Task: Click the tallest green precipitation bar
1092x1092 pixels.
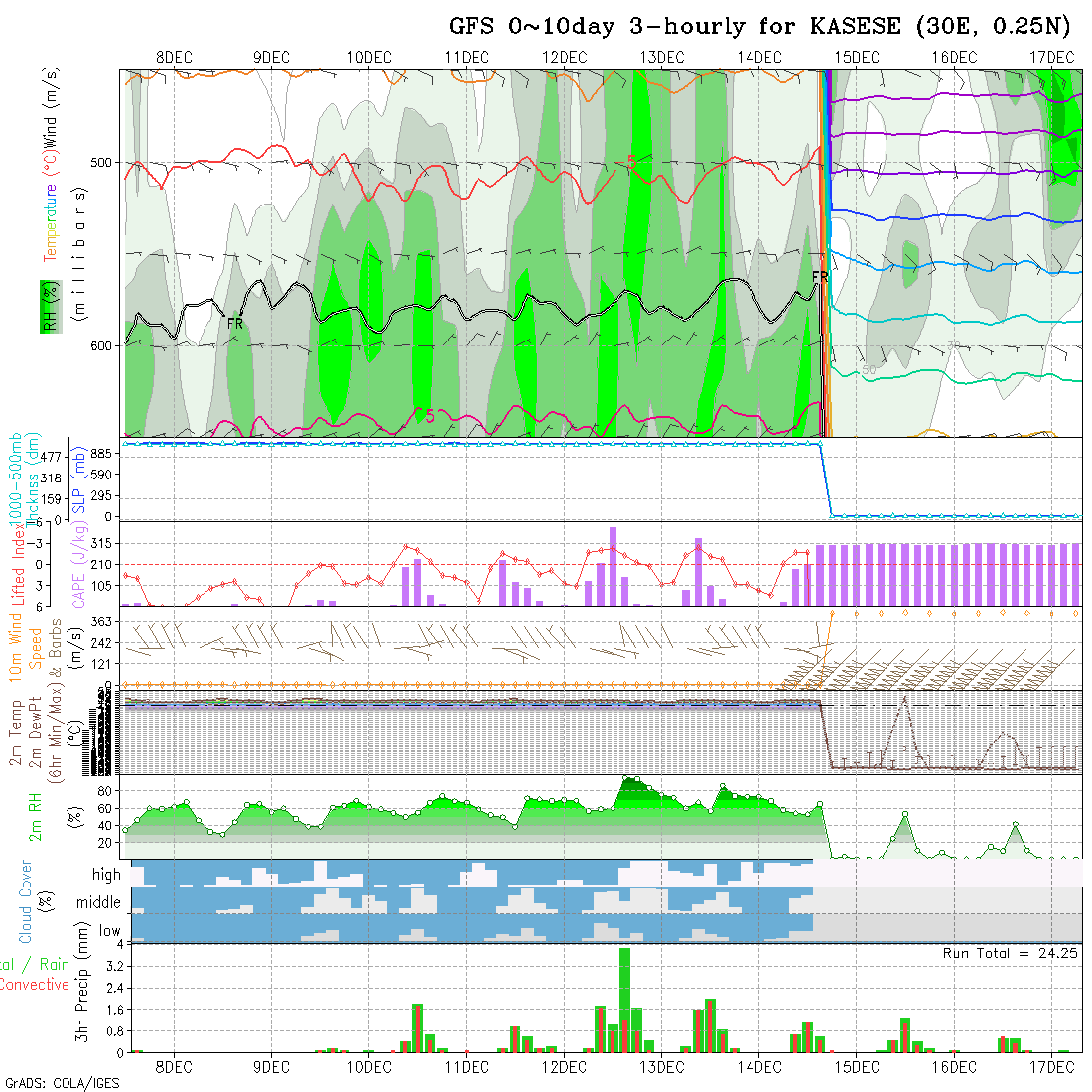Action: pos(624,998)
